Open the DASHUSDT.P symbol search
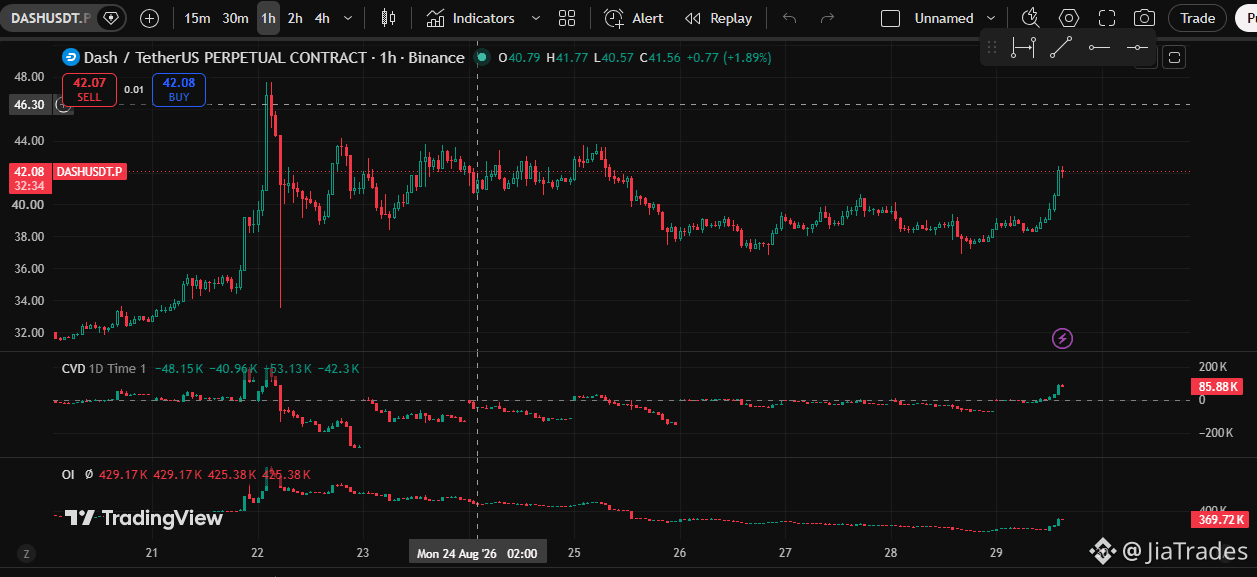Screen dimensions: 1257x577 pos(49,18)
